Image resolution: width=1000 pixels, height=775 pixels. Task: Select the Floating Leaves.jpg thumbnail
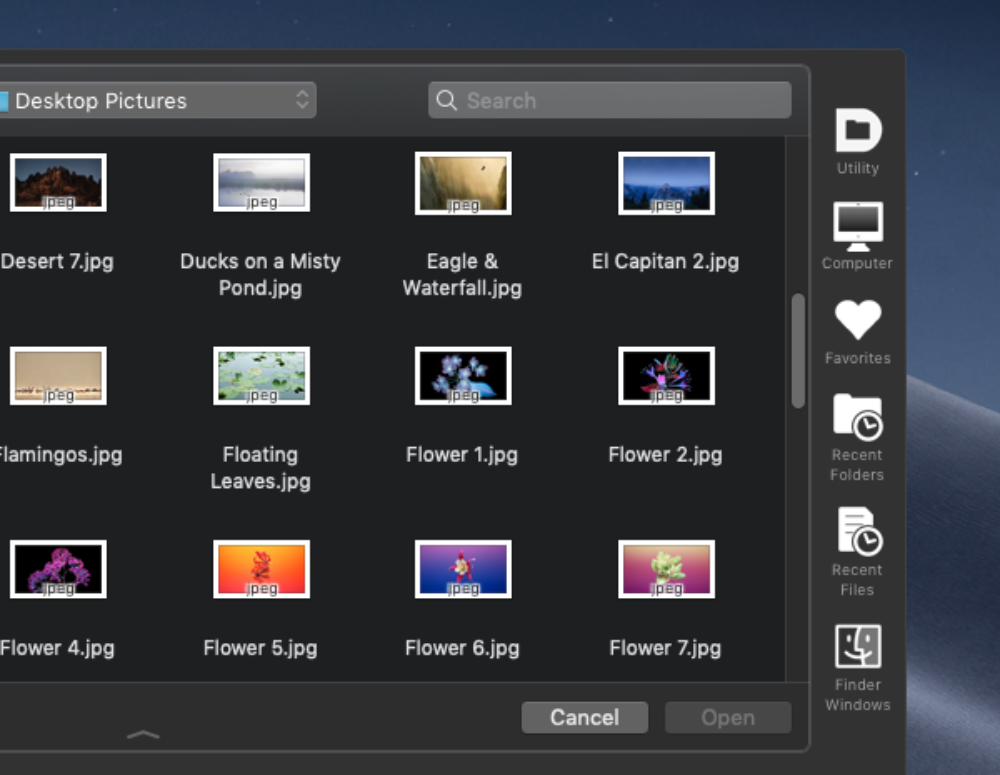click(261, 375)
